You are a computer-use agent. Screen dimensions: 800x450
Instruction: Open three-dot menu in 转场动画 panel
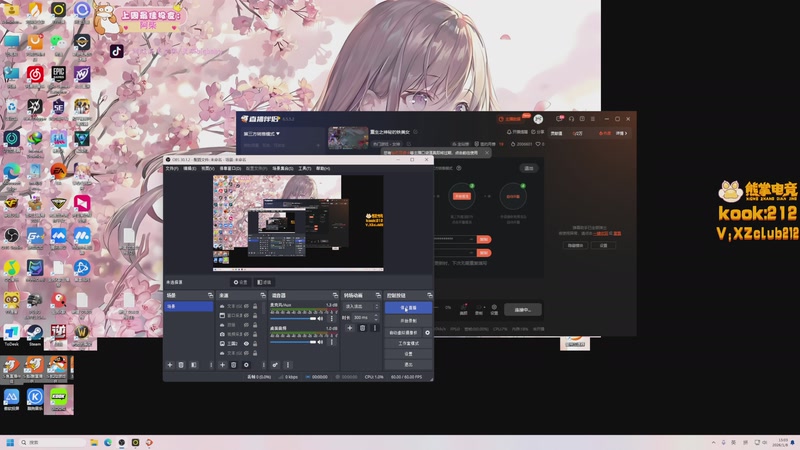pyautogui.click(x=375, y=328)
